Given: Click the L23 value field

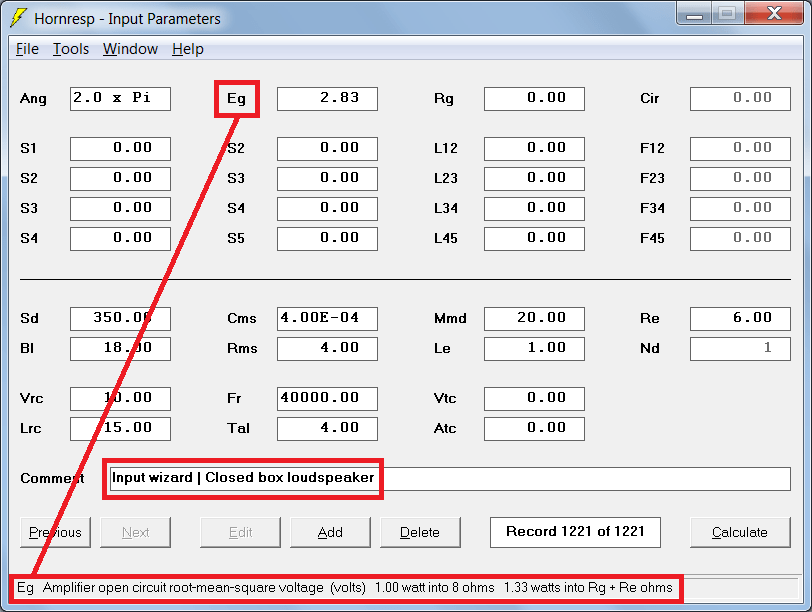Looking at the screenshot, I should pos(534,179).
